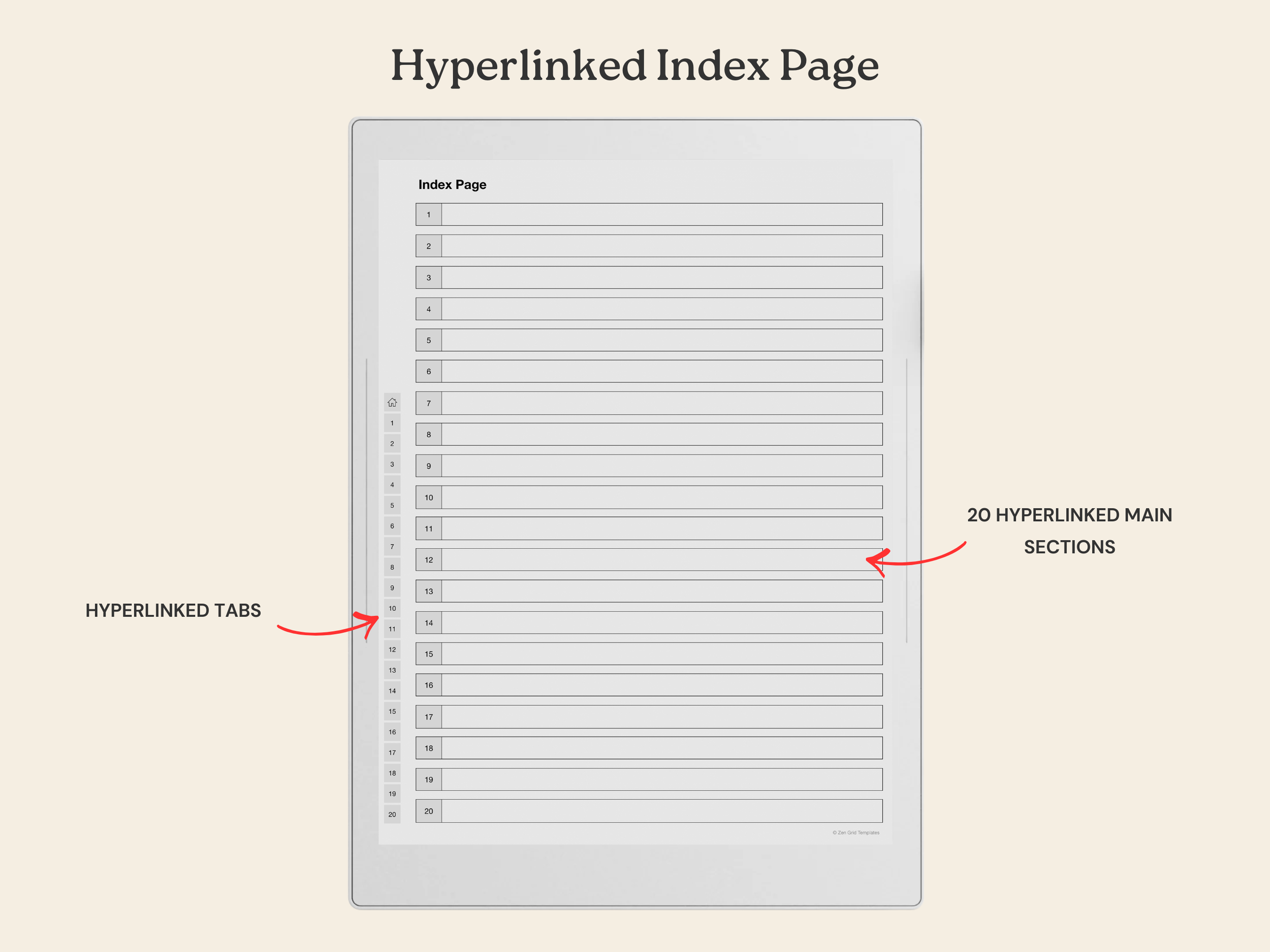The image size is (1270, 952).
Task: Jump to side tab 10
Action: point(392,608)
